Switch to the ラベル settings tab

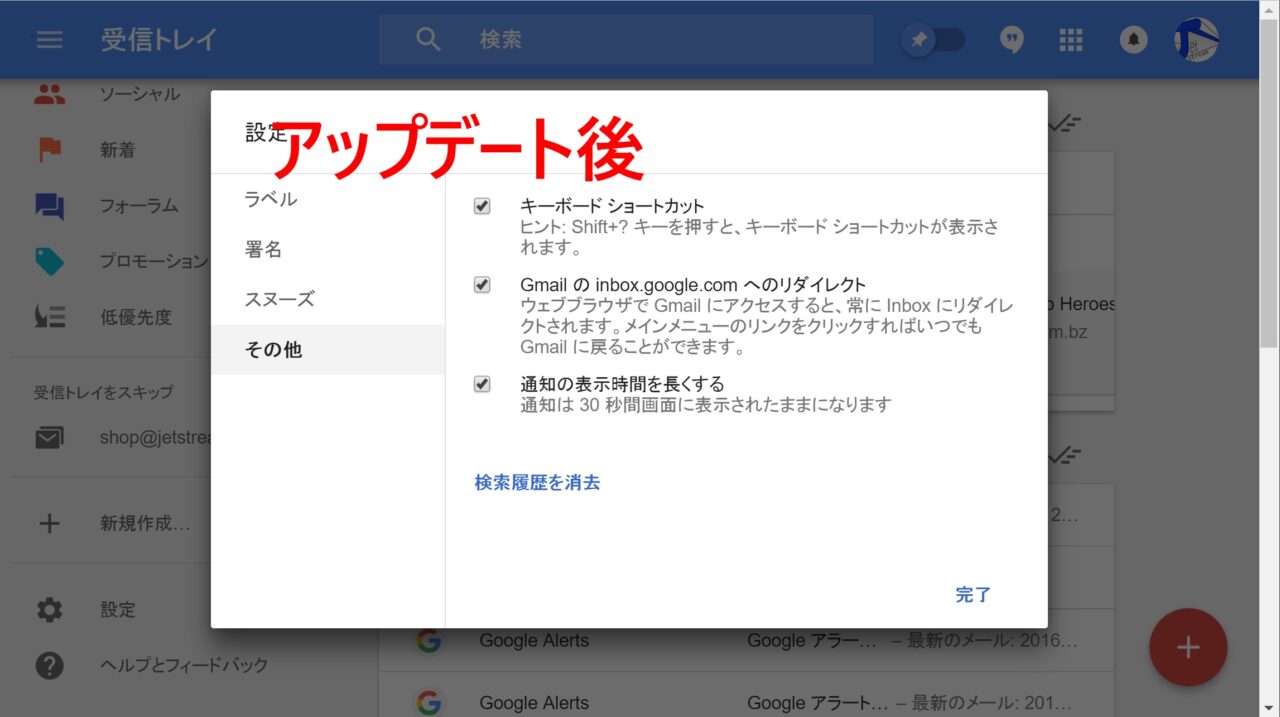click(271, 199)
